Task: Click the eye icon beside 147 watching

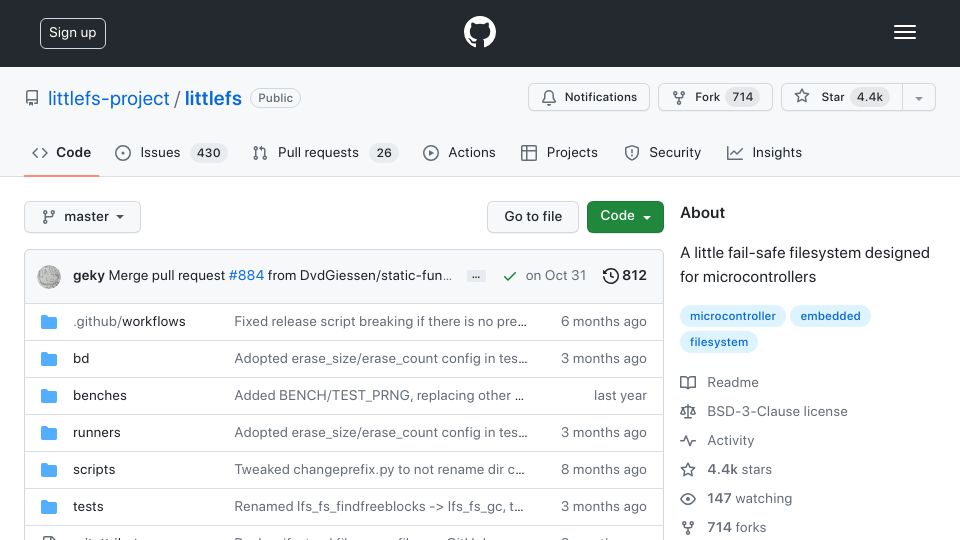Action: 688,499
